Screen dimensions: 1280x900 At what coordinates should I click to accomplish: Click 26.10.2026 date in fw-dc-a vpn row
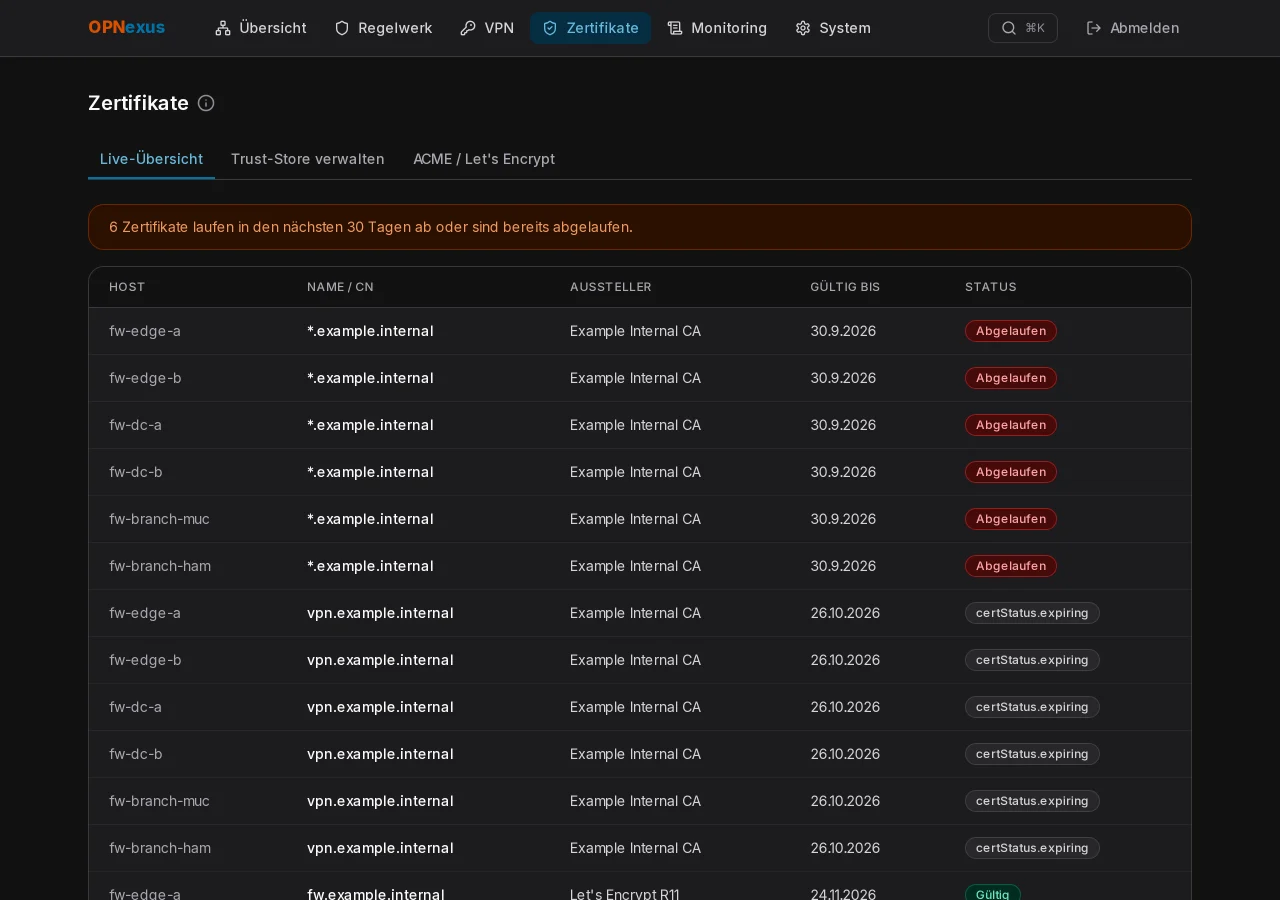pyautogui.click(x=845, y=707)
